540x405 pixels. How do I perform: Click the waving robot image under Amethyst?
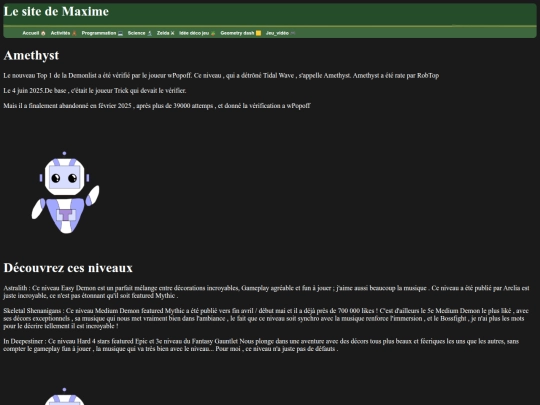pyautogui.click(x=65, y=193)
